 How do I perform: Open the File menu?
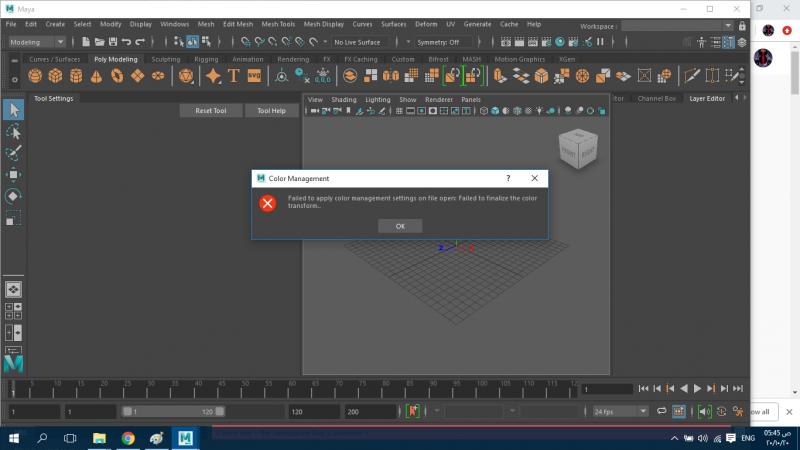(11, 24)
